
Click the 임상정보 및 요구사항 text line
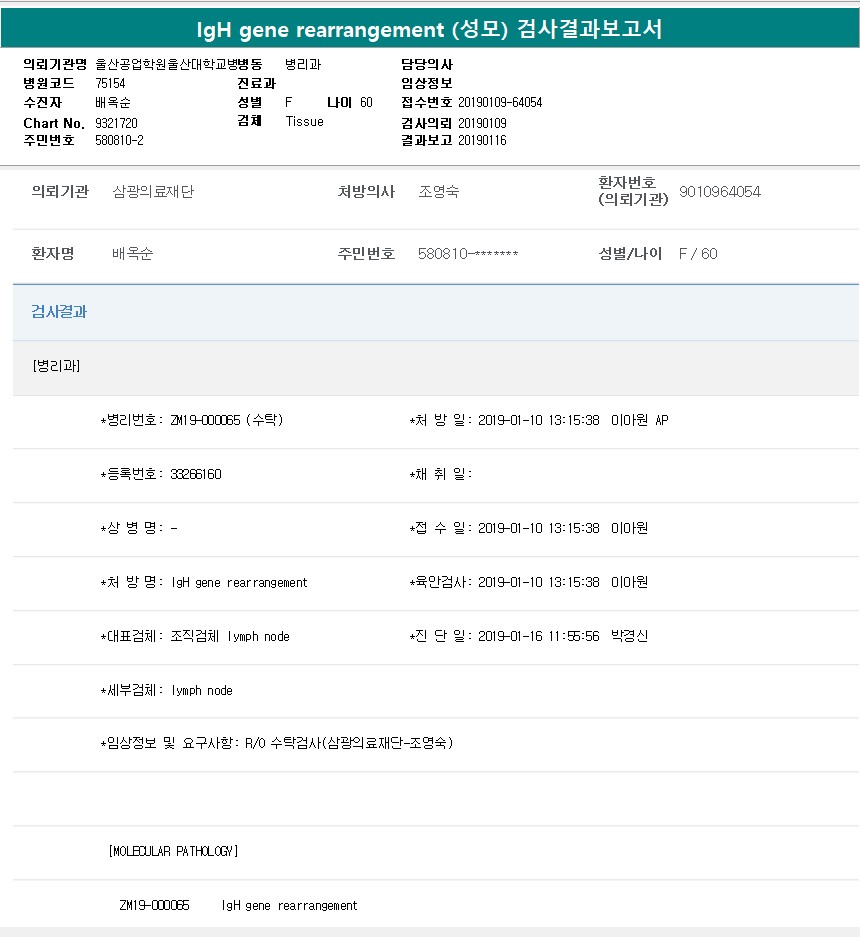point(277,743)
